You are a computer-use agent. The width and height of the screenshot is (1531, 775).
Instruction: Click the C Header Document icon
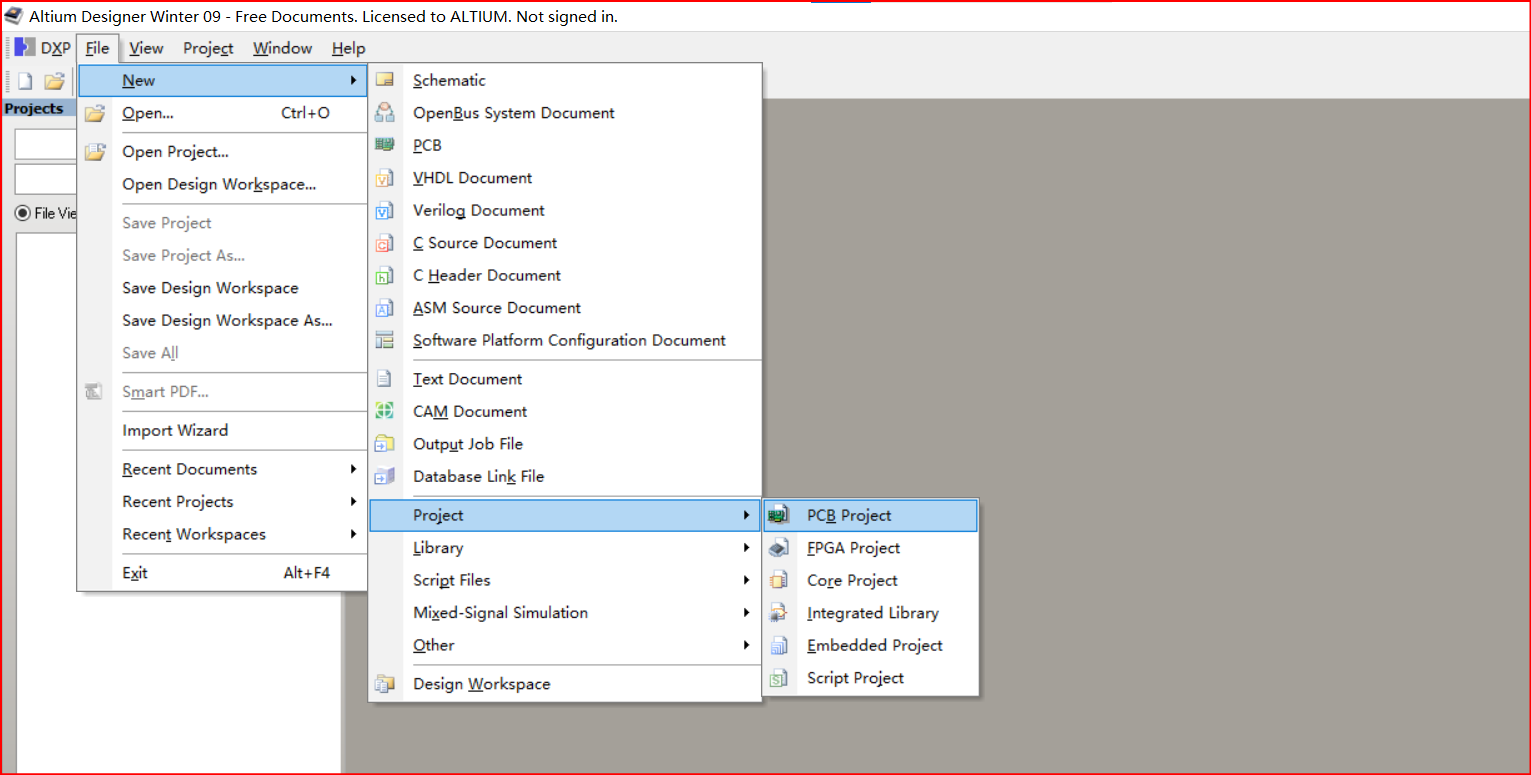click(385, 275)
